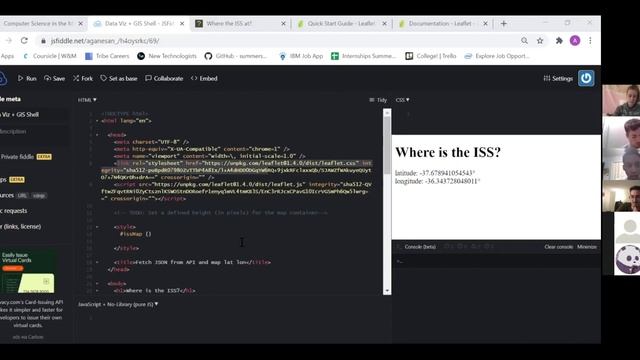Screen dimensions: 640x360
Task: Open the Extensions puzzle icon
Action: pos(559,40)
